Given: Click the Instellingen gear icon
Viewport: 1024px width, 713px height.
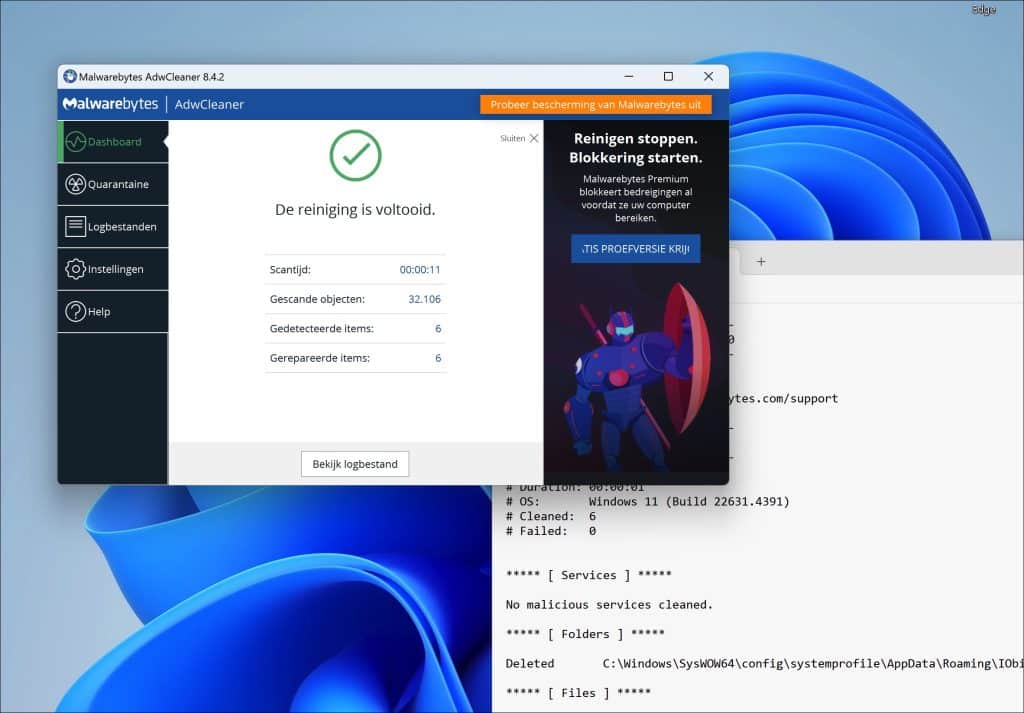Looking at the screenshot, I should click(x=76, y=269).
